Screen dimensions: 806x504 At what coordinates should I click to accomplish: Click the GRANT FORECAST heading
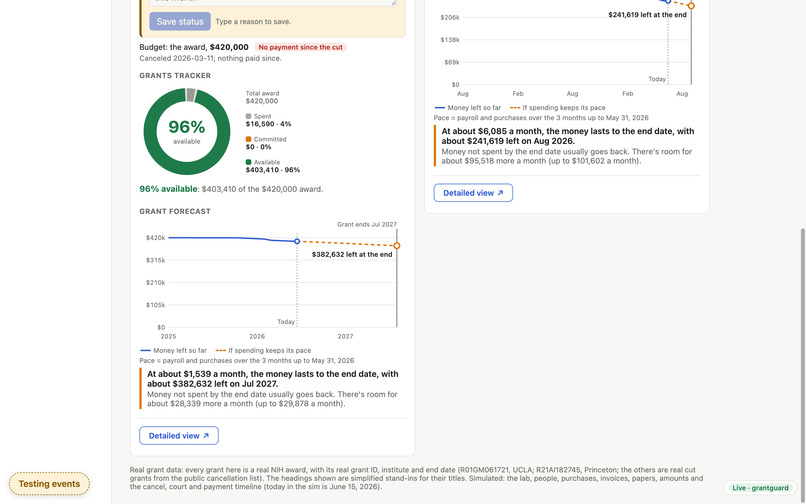pos(175,211)
